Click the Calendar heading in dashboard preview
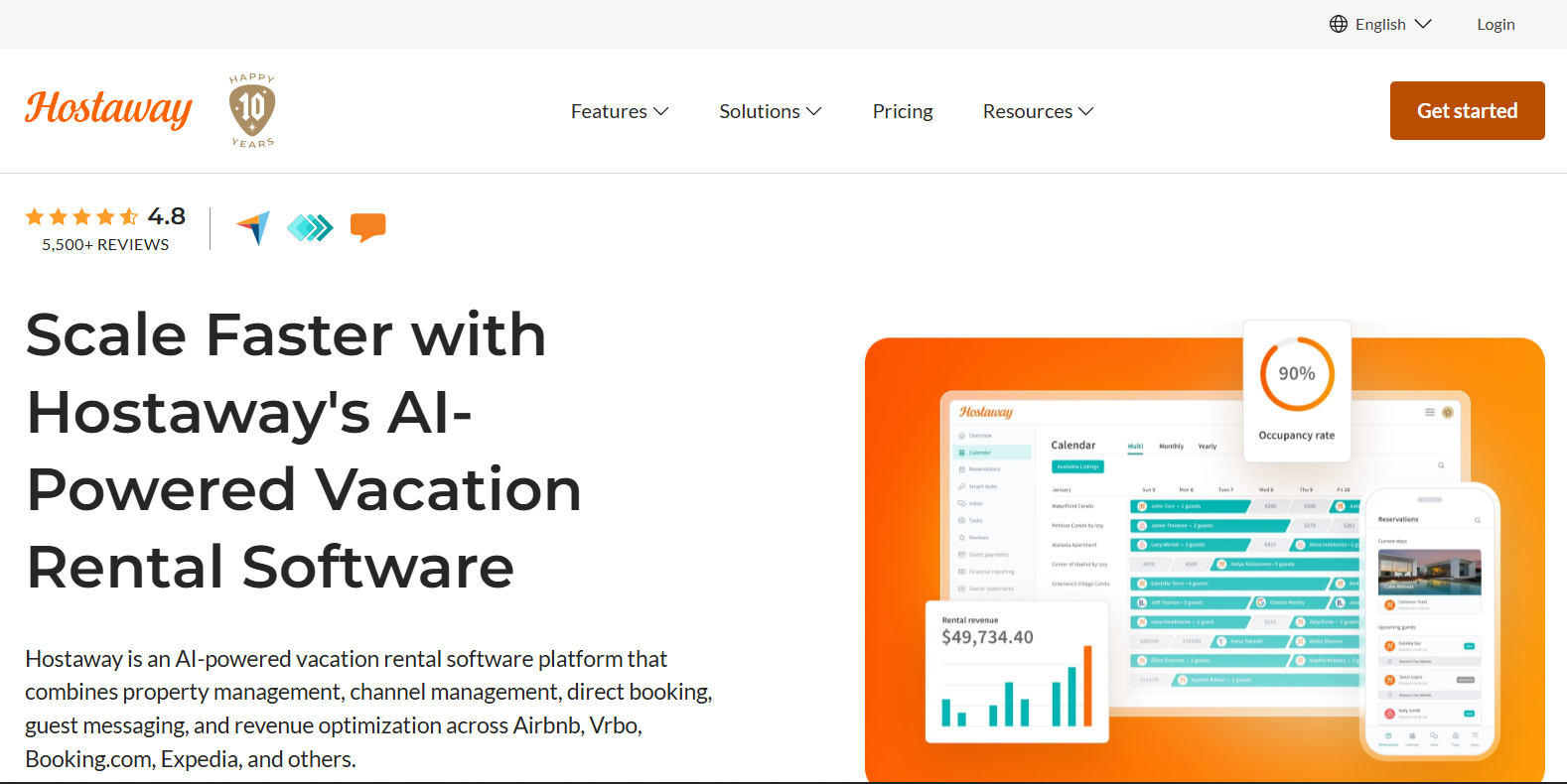1567x784 pixels. click(x=1073, y=445)
